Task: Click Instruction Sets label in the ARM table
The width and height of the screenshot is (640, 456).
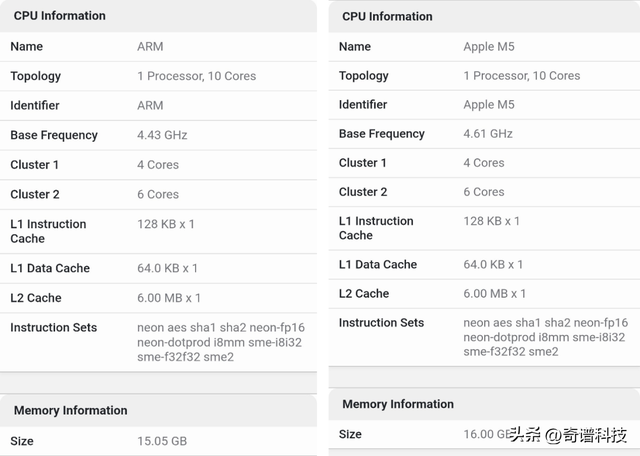Action: pyautogui.click(x=54, y=328)
